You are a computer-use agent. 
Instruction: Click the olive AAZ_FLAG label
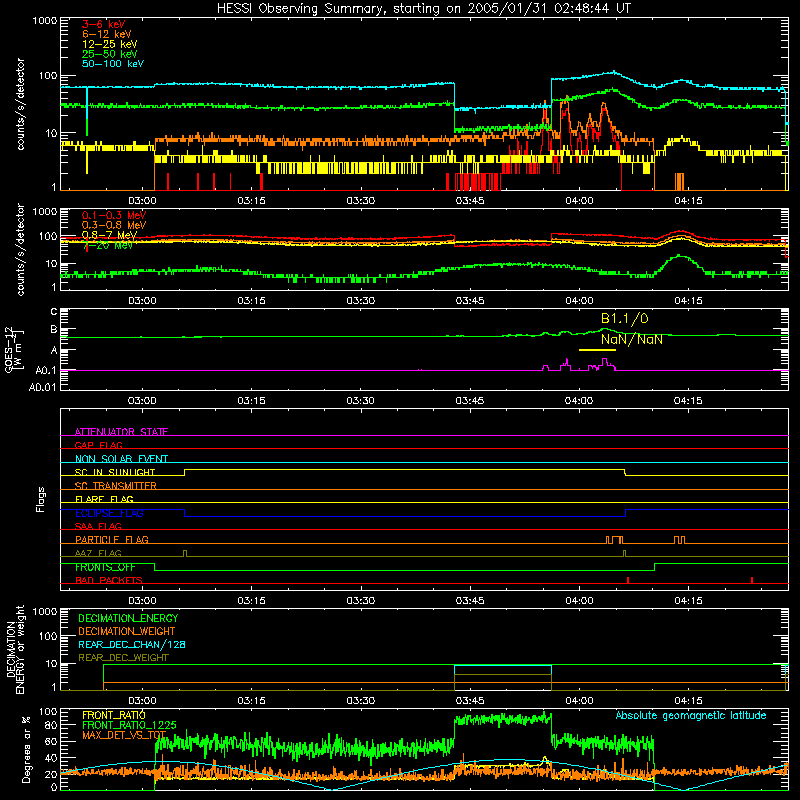tap(98, 553)
